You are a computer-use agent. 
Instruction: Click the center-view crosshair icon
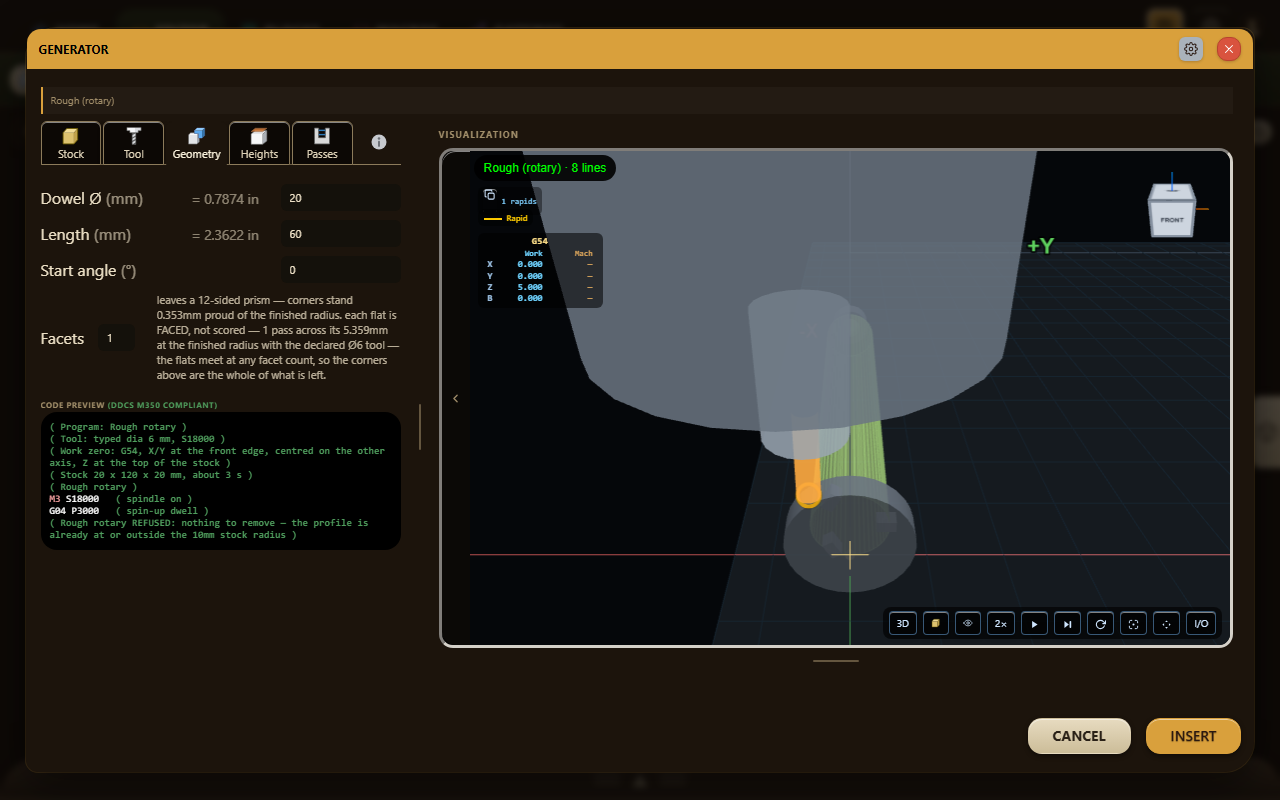(1166, 623)
